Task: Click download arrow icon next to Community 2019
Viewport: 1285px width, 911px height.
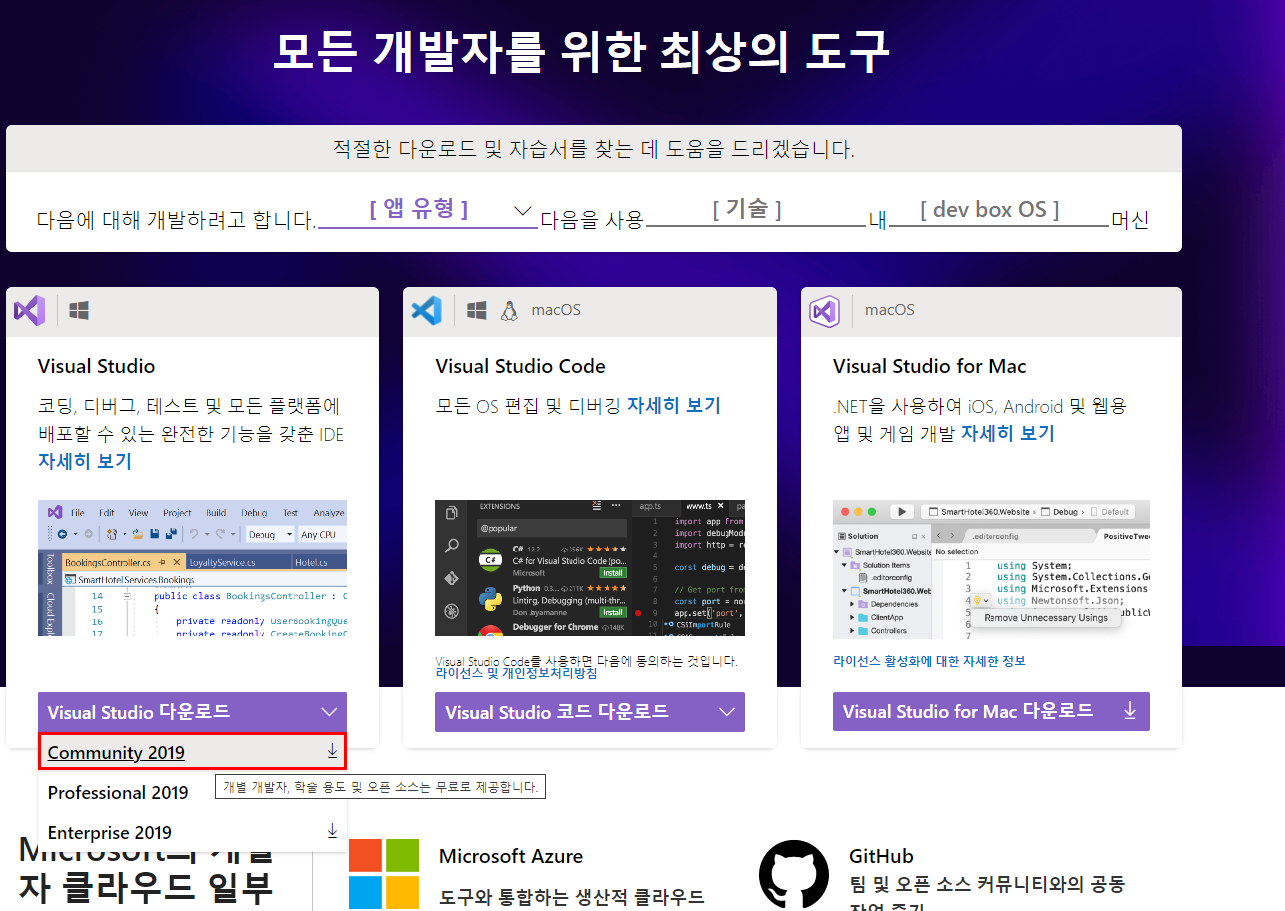Action: [x=332, y=751]
